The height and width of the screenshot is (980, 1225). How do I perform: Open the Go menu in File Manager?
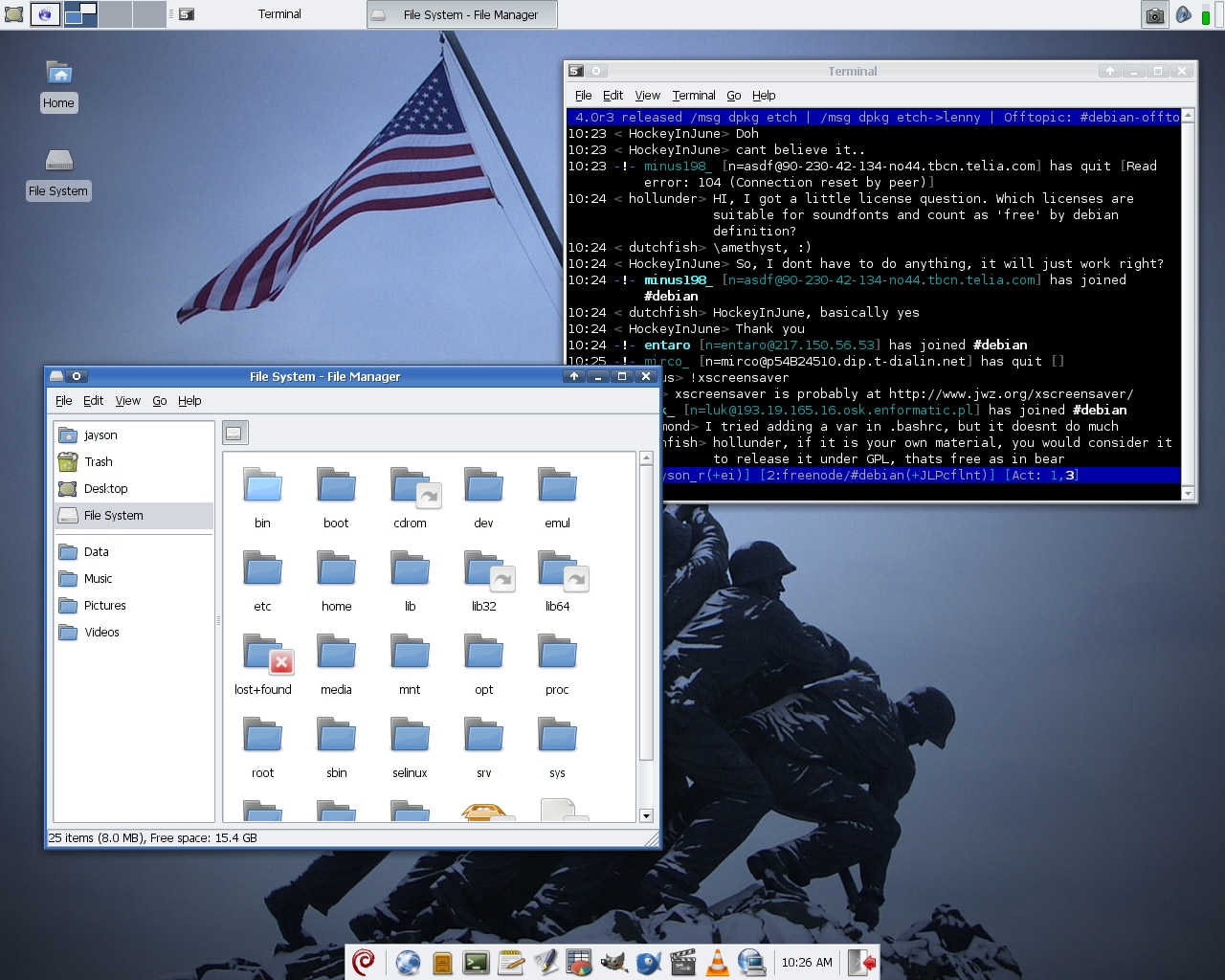pyautogui.click(x=160, y=401)
